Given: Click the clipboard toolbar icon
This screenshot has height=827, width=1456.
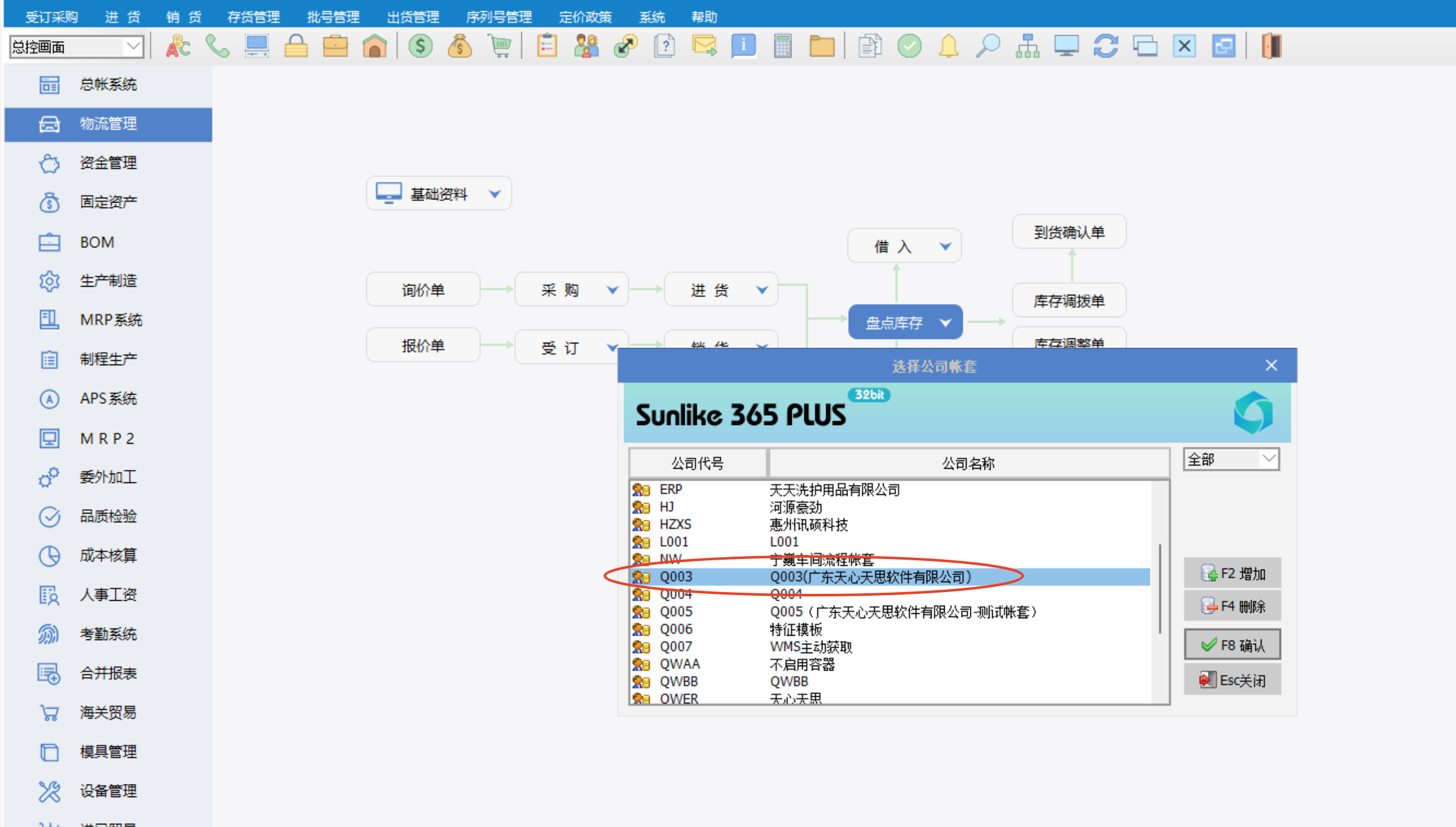Looking at the screenshot, I should 547,46.
